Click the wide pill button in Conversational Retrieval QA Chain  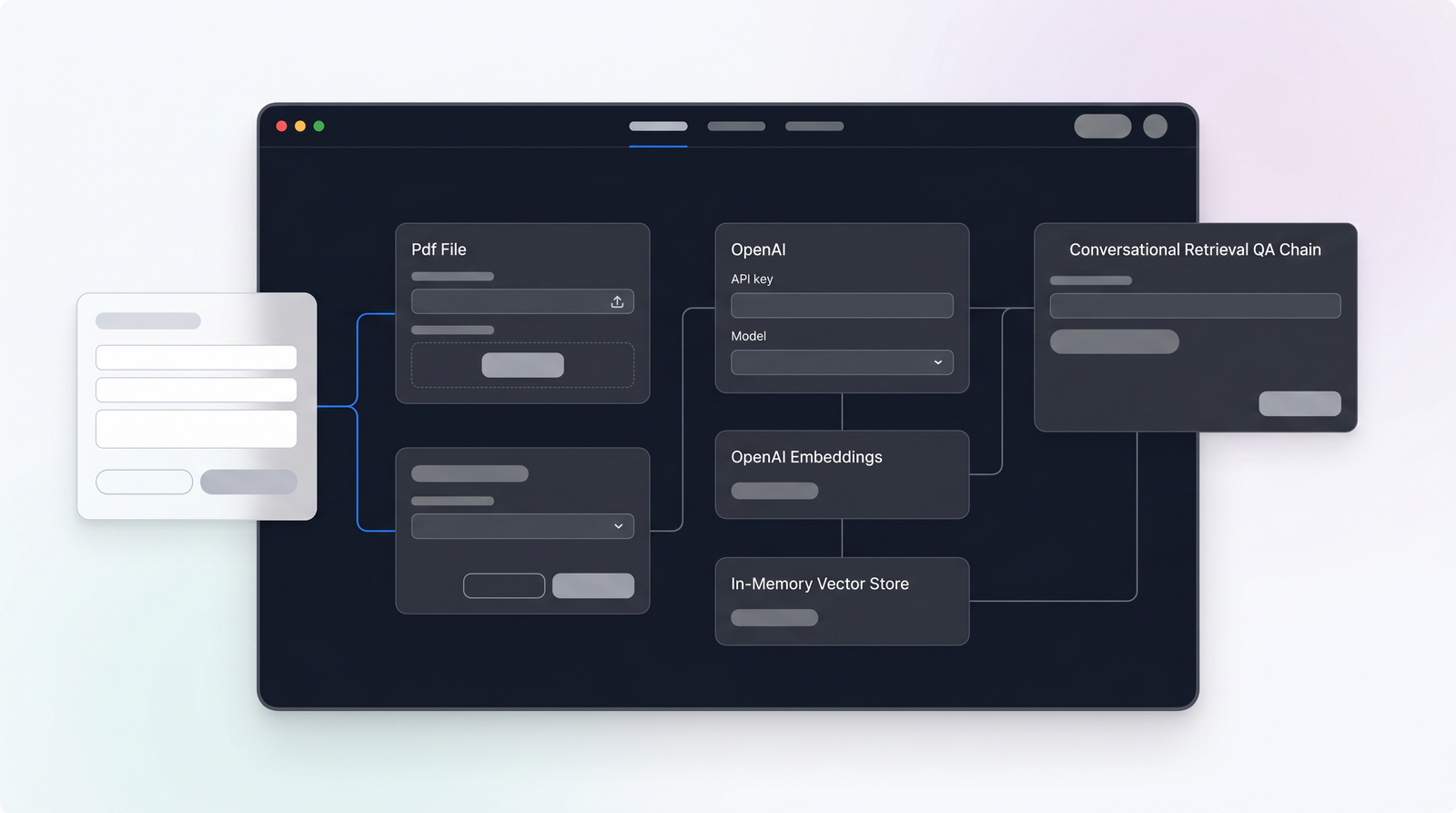pyautogui.click(x=1114, y=341)
